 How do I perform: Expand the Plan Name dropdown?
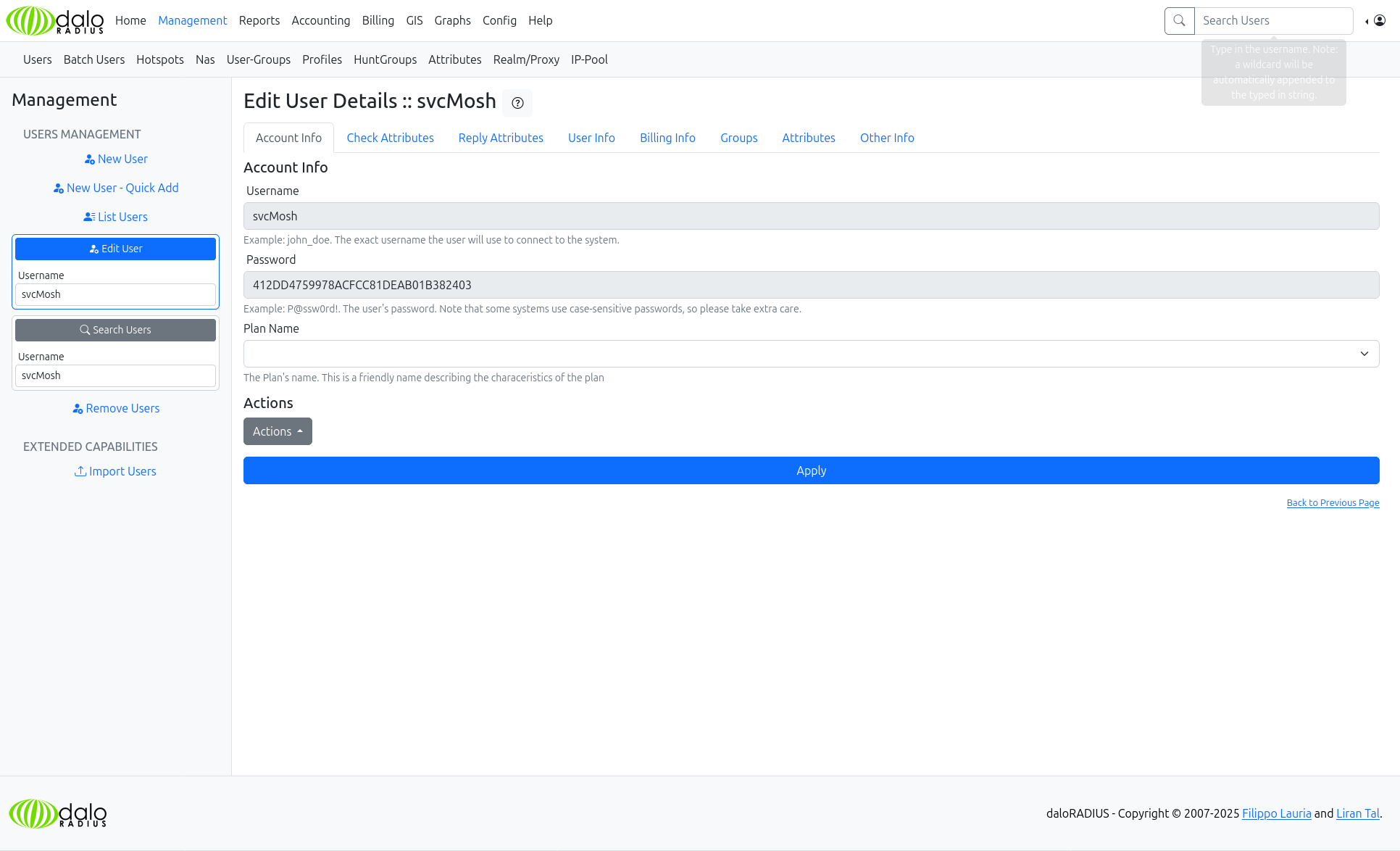pyautogui.click(x=811, y=354)
